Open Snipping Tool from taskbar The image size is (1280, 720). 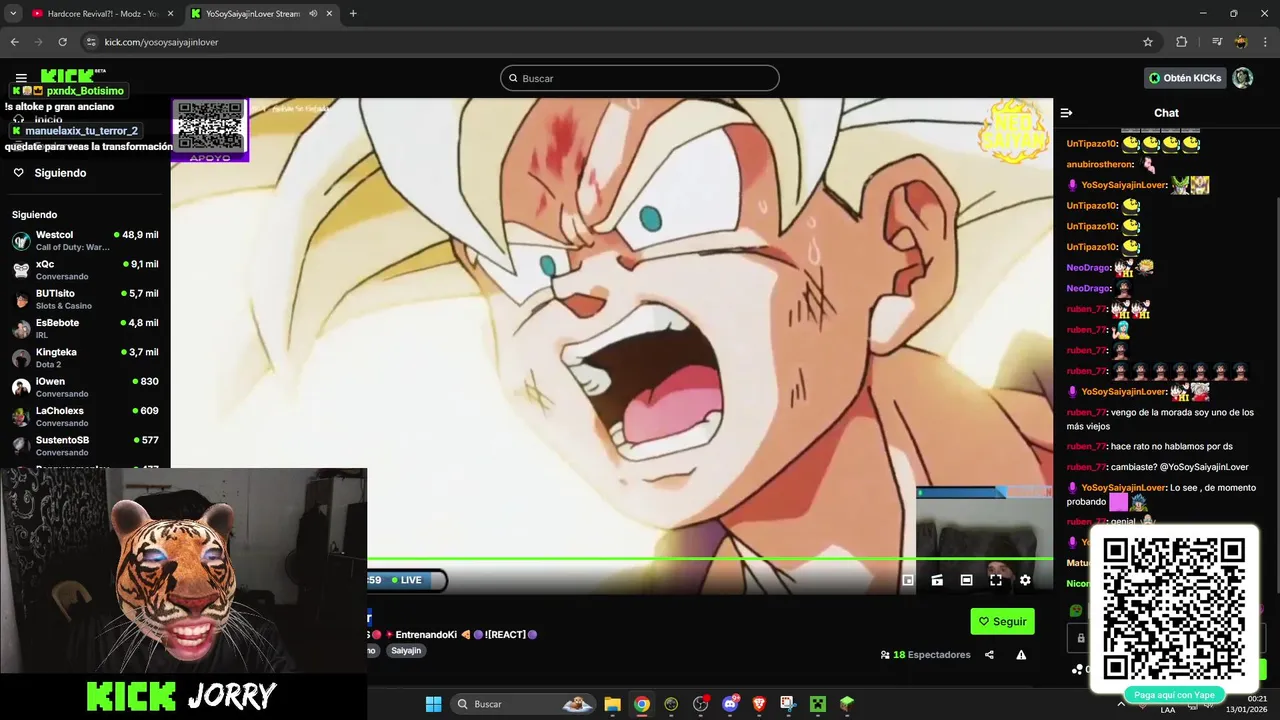point(788,704)
